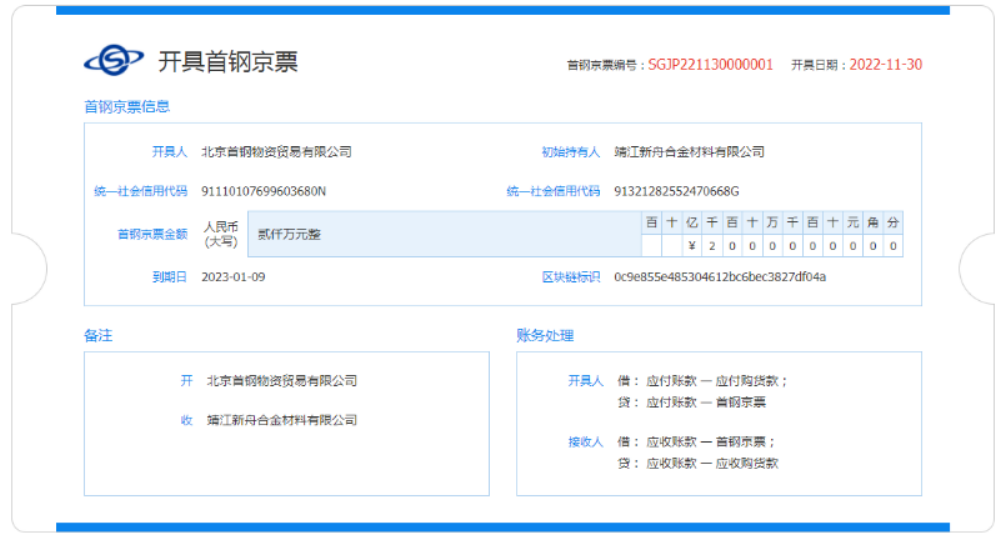Select line 借：应付账款 — 应付购货款
Viewport: 1003px width, 539px height.
tap(702, 380)
